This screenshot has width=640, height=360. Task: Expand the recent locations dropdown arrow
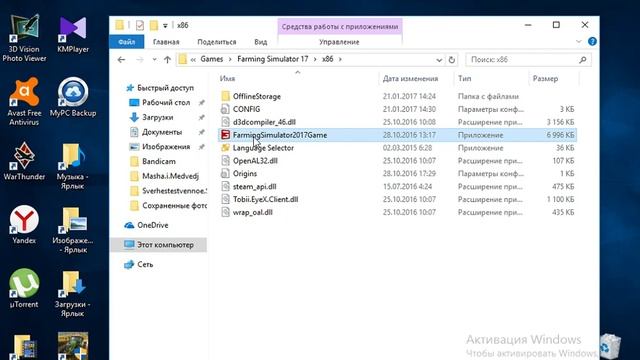(x=154, y=60)
